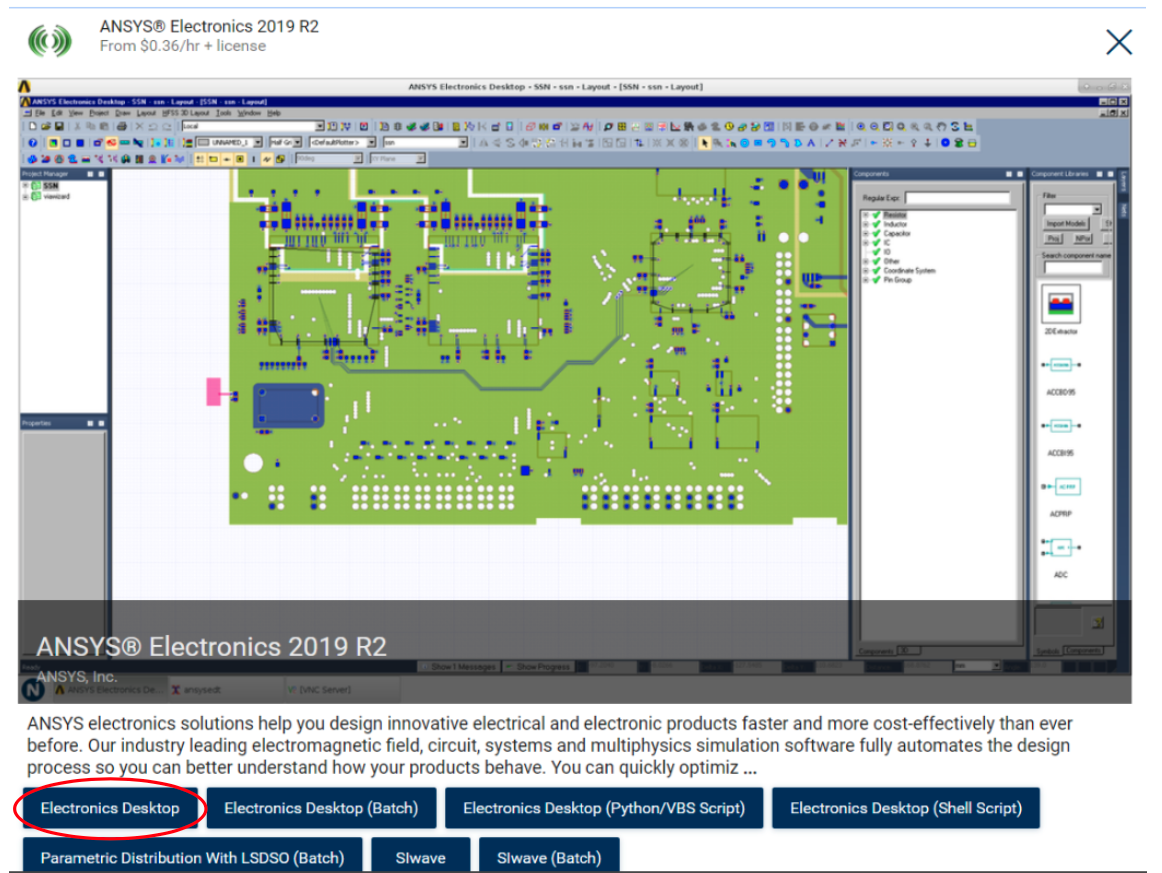Expand the Resistor tree node
The height and width of the screenshot is (873, 1162).
pos(866,215)
